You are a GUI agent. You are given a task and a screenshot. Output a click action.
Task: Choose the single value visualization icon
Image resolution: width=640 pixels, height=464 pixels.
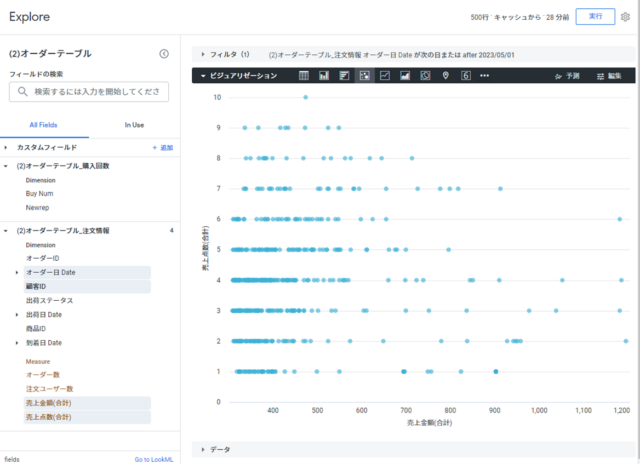tap(466, 76)
